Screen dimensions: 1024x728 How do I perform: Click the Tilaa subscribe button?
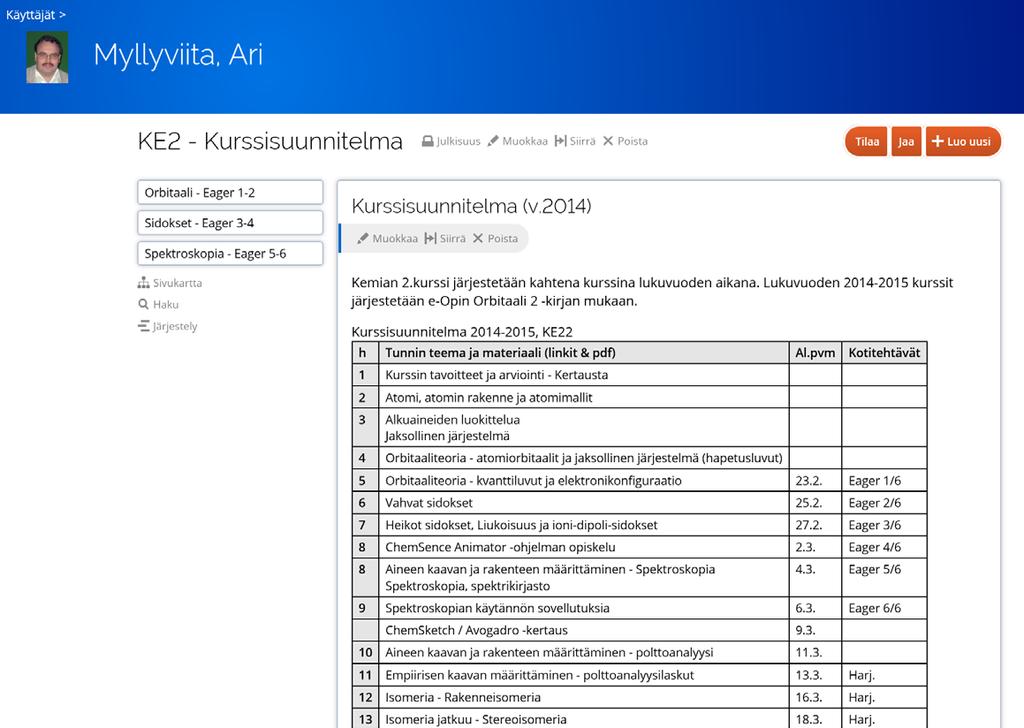867,142
